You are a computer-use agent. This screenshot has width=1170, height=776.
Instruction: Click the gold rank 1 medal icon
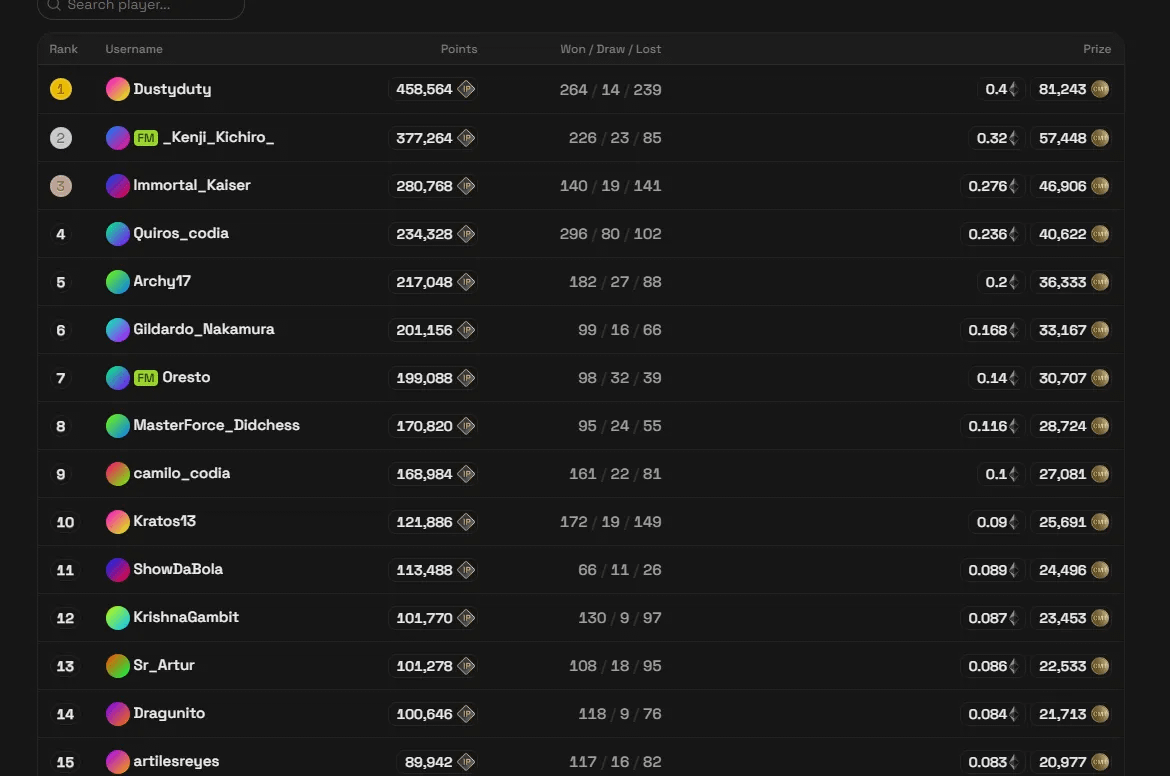[x=61, y=89]
